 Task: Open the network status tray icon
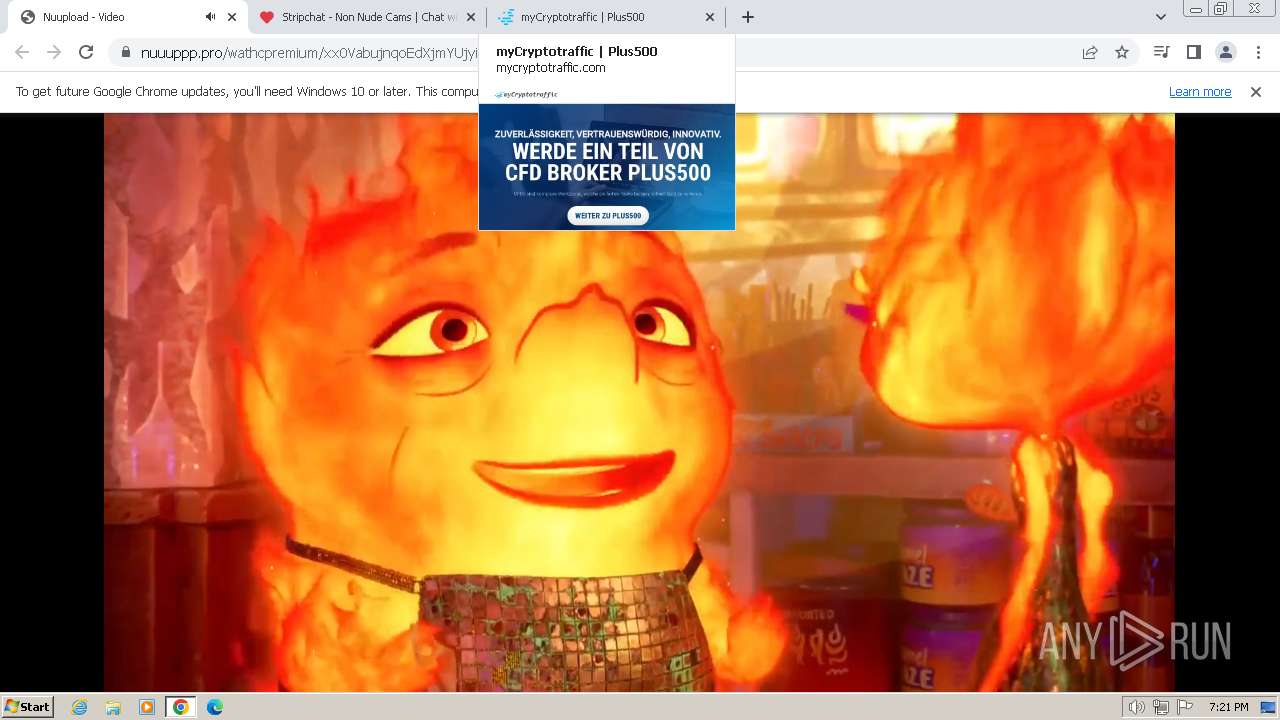point(1160,707)
